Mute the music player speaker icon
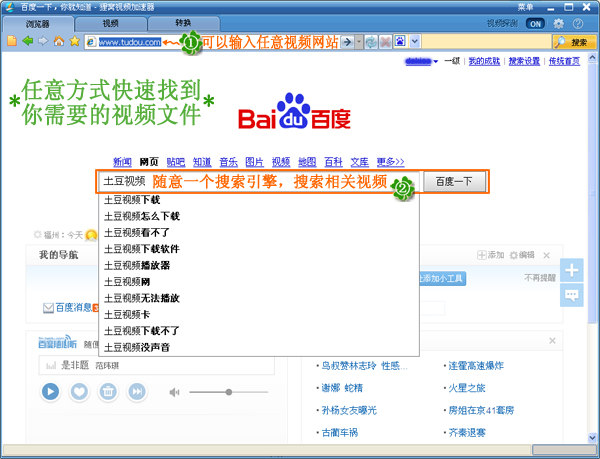This screenshot has width=600, height=459. (x=174, y=392)
